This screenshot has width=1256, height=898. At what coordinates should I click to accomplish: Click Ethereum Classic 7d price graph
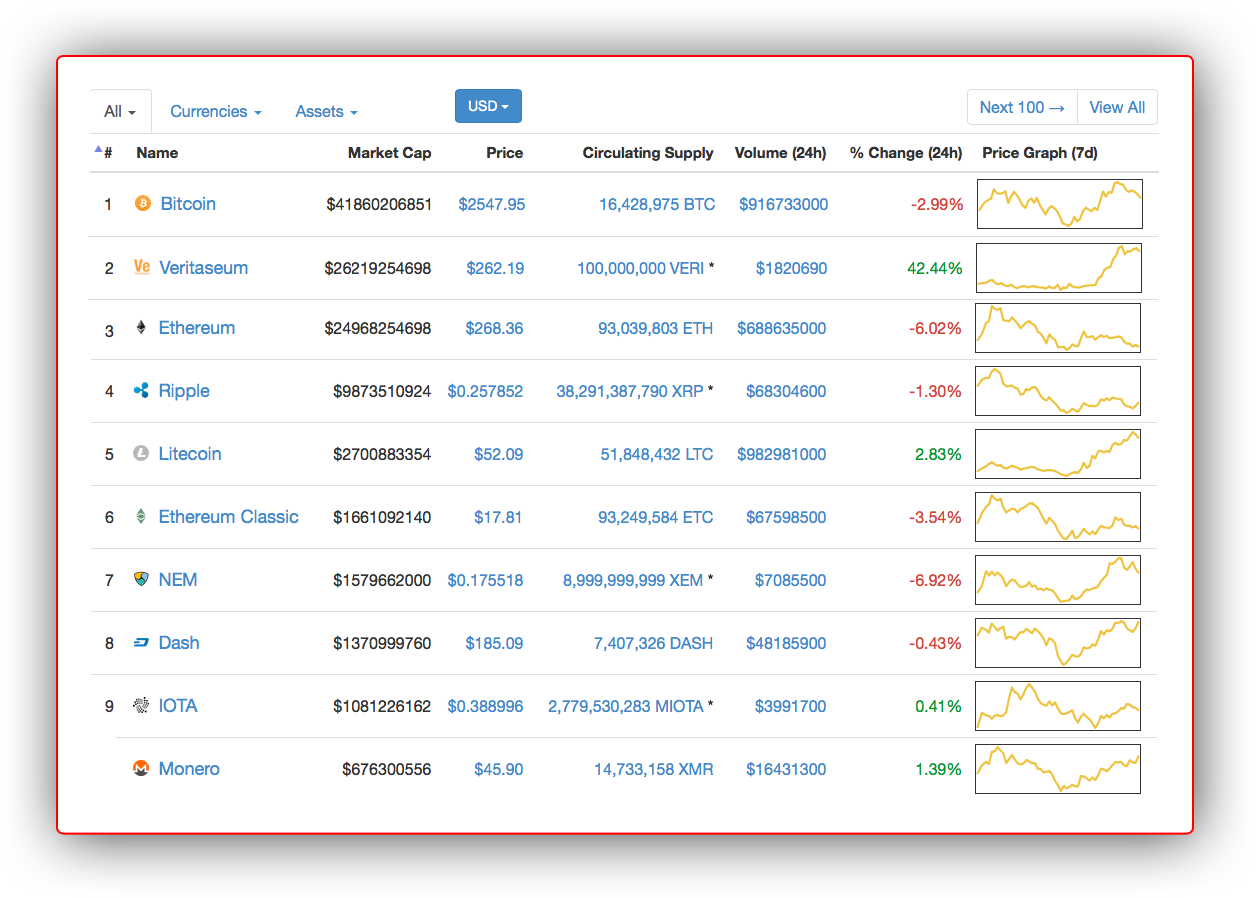click(x=1058, y=517)
